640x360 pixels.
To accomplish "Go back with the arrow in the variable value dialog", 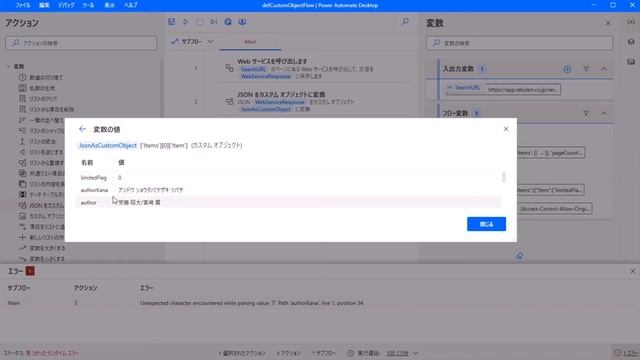I will pos(82,129).
